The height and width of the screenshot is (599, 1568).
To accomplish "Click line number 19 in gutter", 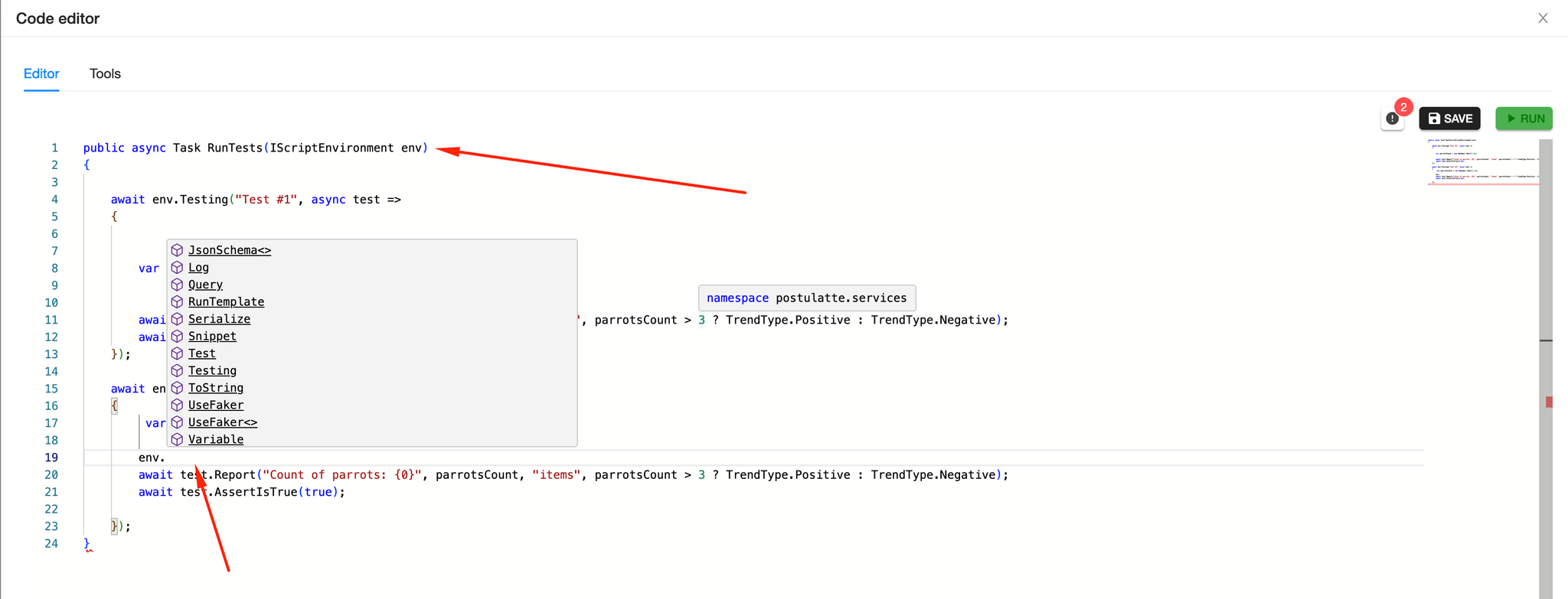I will point(51,457).
